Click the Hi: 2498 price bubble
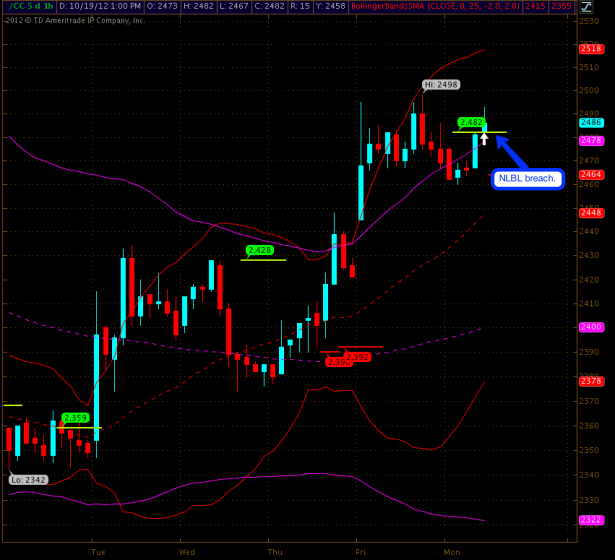The width and height of the screenshot is (615, 560). pyautogui.click(x=440, y=85)
